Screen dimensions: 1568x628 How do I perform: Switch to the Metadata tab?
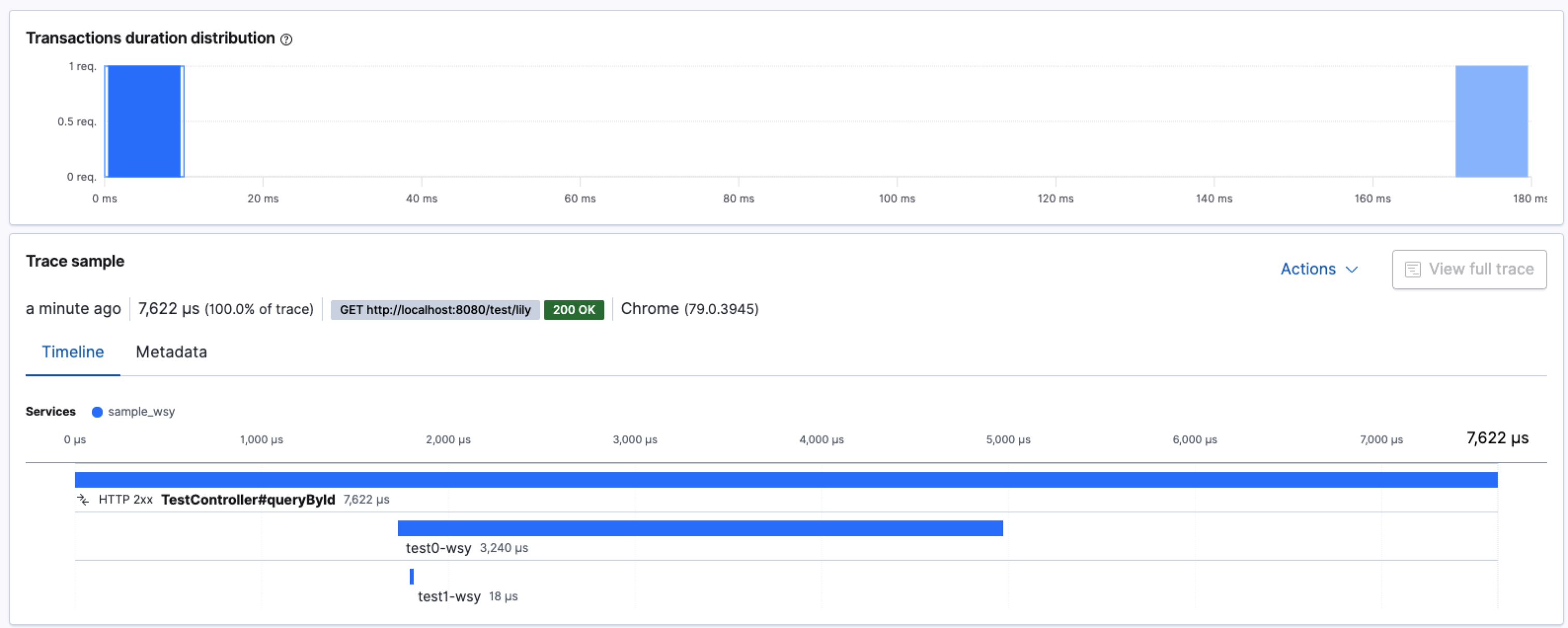pyautogui.click(x=171, y=352)
